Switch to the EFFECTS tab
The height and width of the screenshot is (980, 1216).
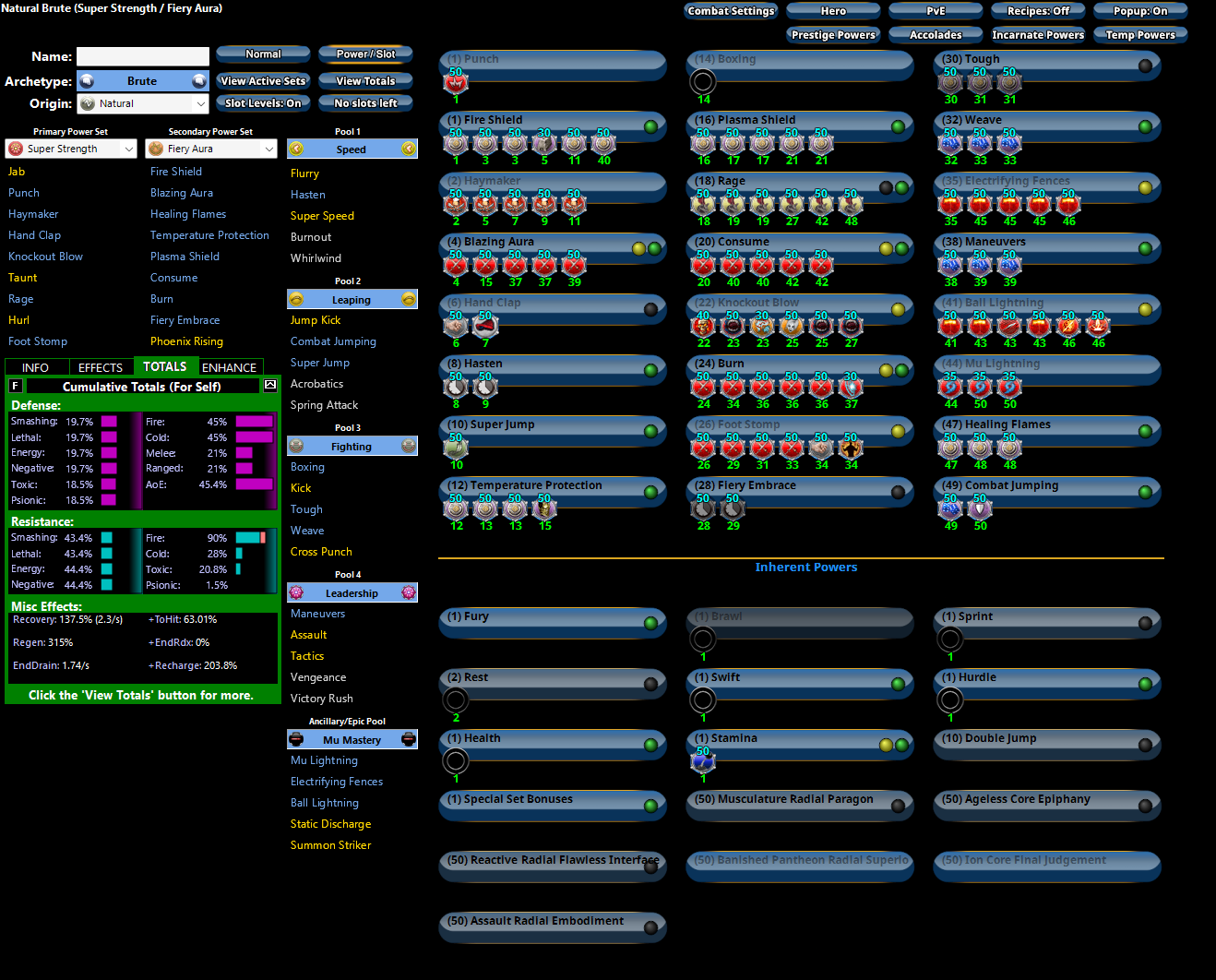(100, 367)
